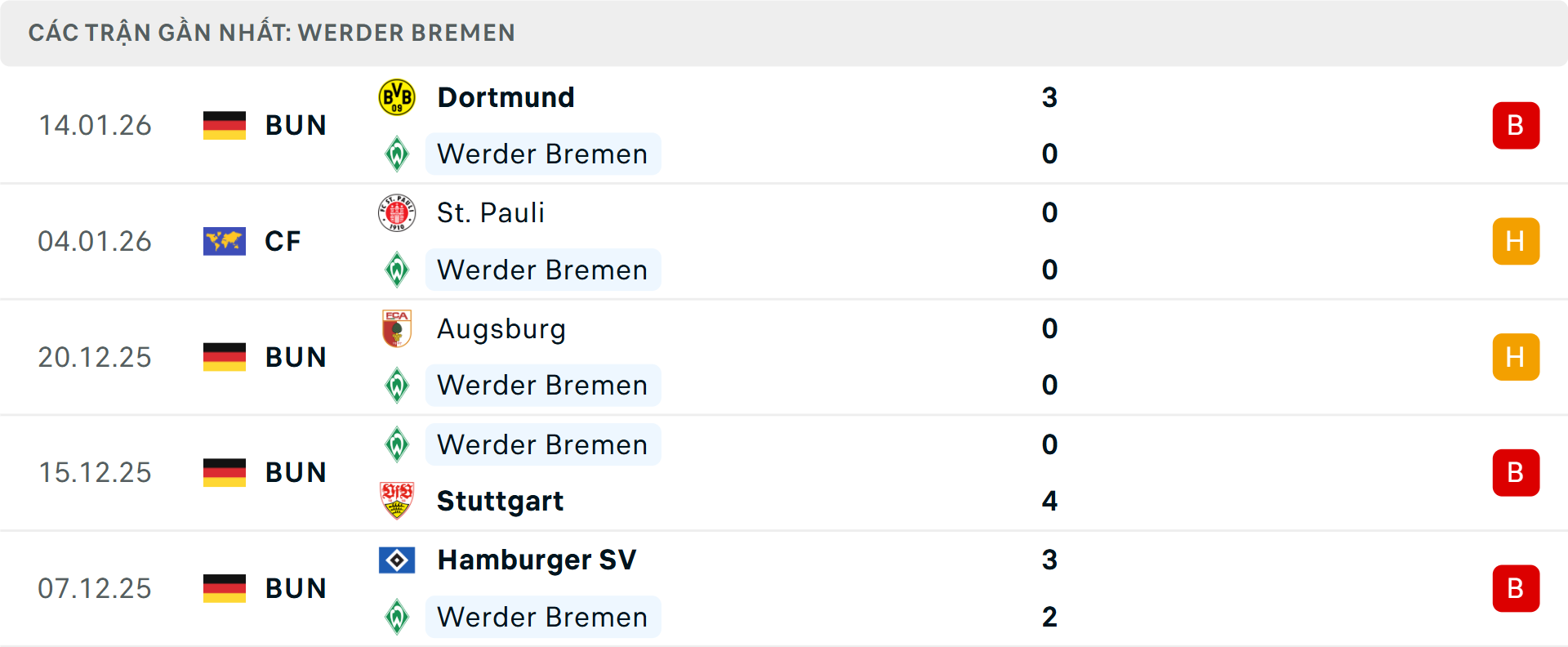Open St. Pauli team page
This screenshot has height=647, width=1568.
point(490,212)
